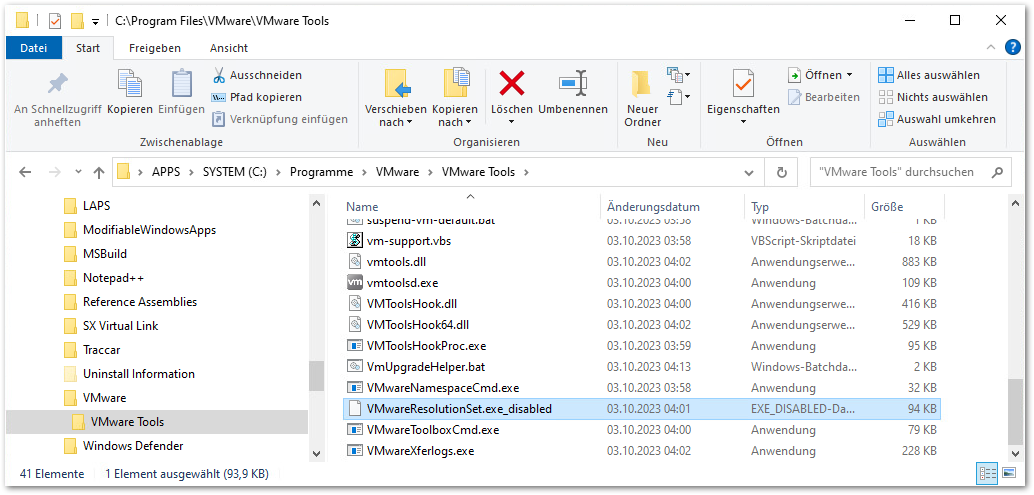Open the recent locations dropdown arrow
Viewport: 1034px width, 495px height.
[78, 172]
